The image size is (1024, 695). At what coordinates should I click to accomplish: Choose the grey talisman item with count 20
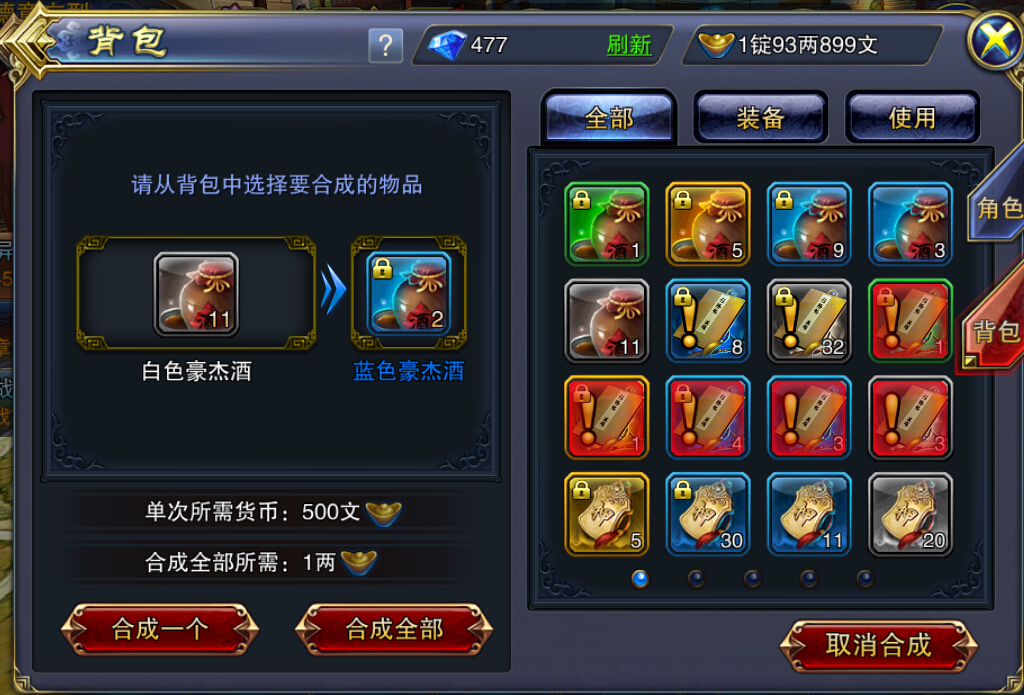coord(910,514)
